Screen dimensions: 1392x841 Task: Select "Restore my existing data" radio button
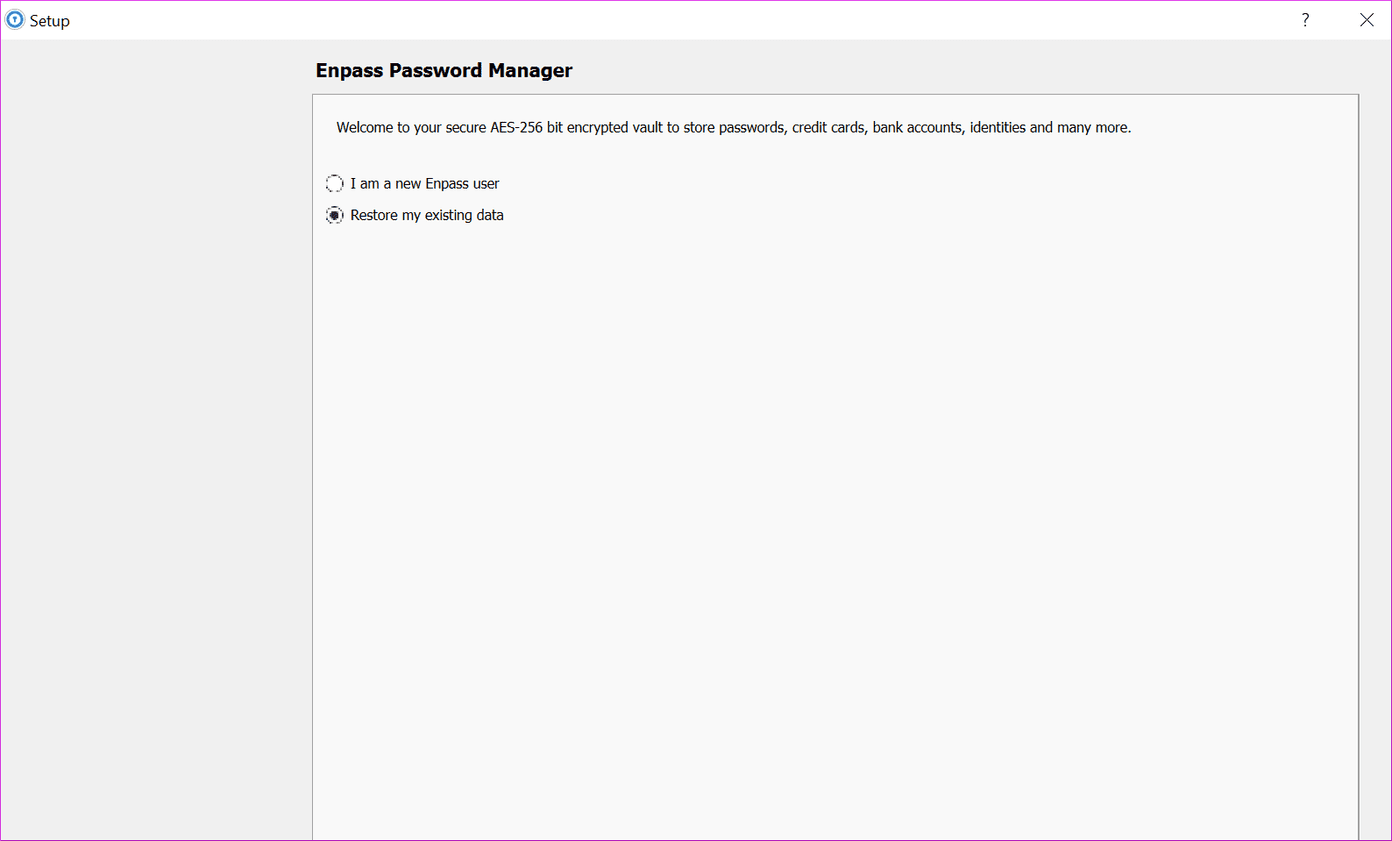coord(335,215)
